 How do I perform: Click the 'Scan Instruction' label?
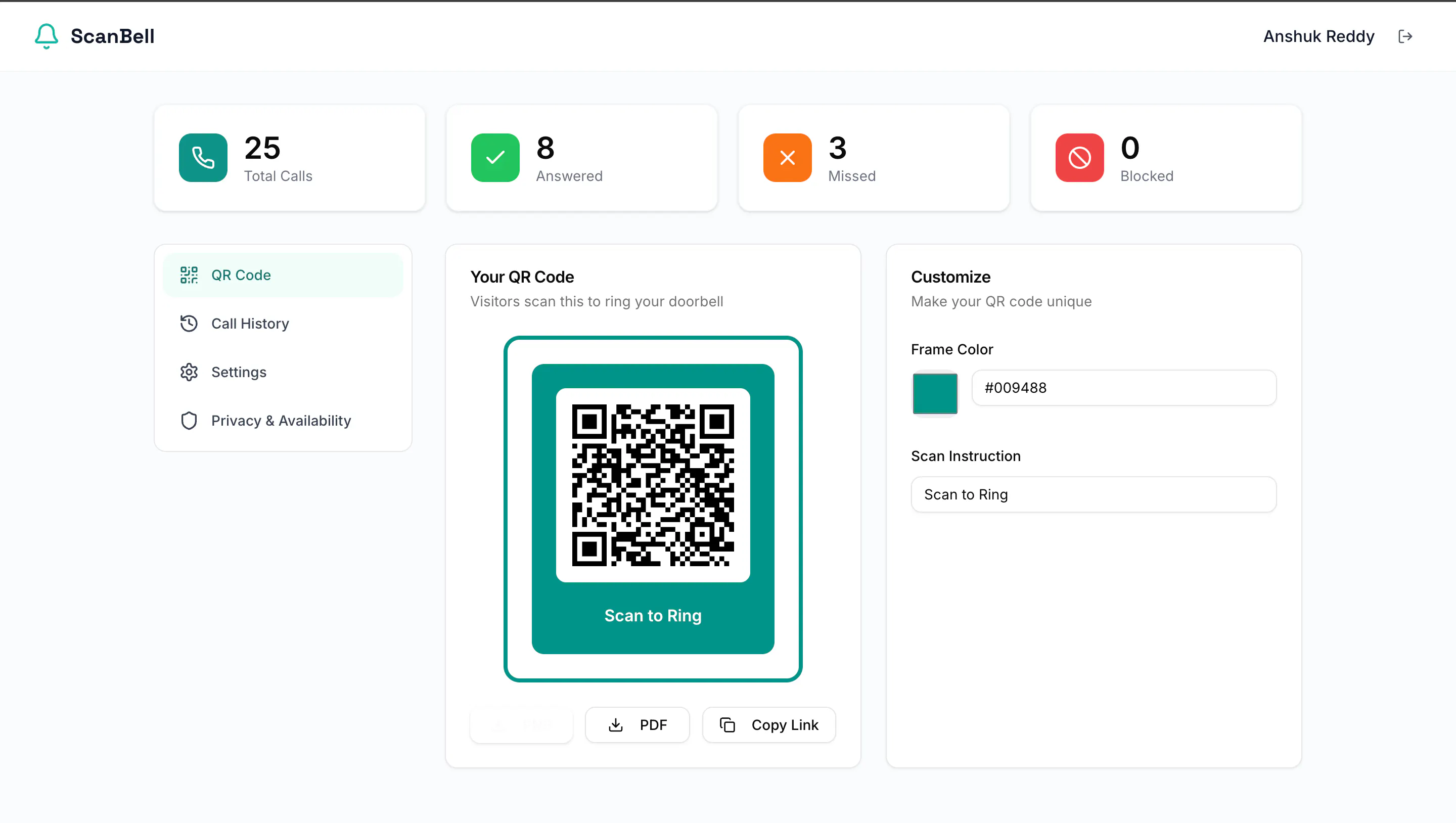(966, 456)
